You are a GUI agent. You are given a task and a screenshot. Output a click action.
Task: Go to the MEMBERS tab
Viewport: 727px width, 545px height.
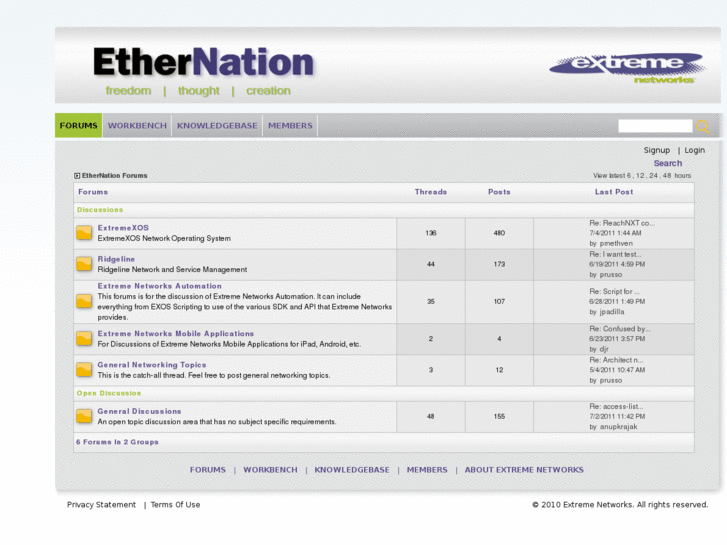[290, 126]
